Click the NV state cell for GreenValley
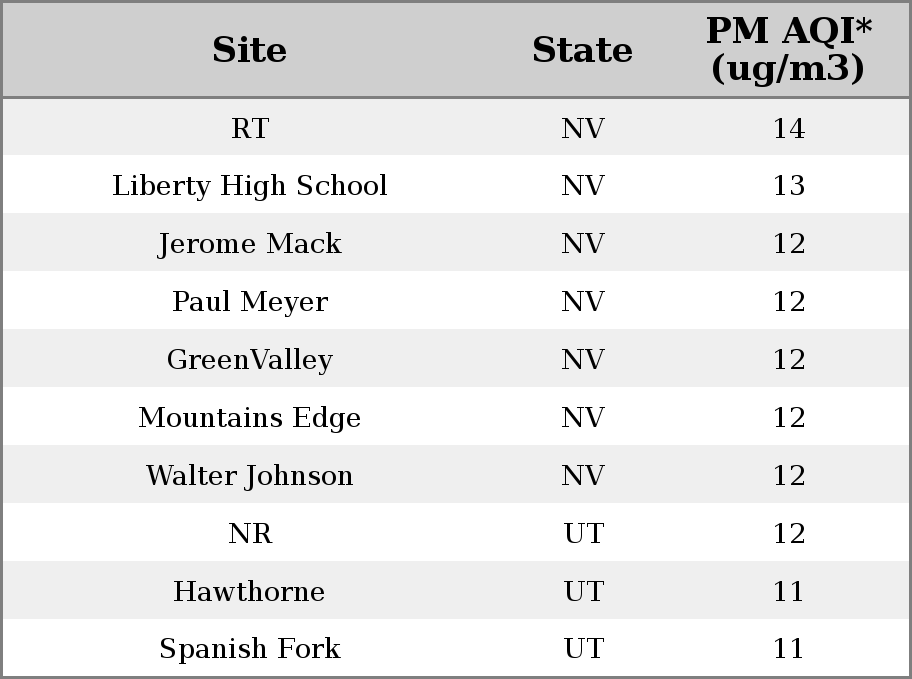912x679 pixels. coord(583,360)
